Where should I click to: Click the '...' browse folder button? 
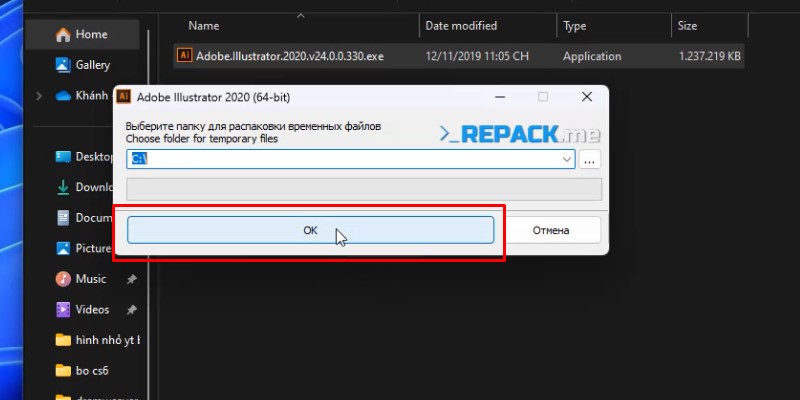tap(590, 159)
